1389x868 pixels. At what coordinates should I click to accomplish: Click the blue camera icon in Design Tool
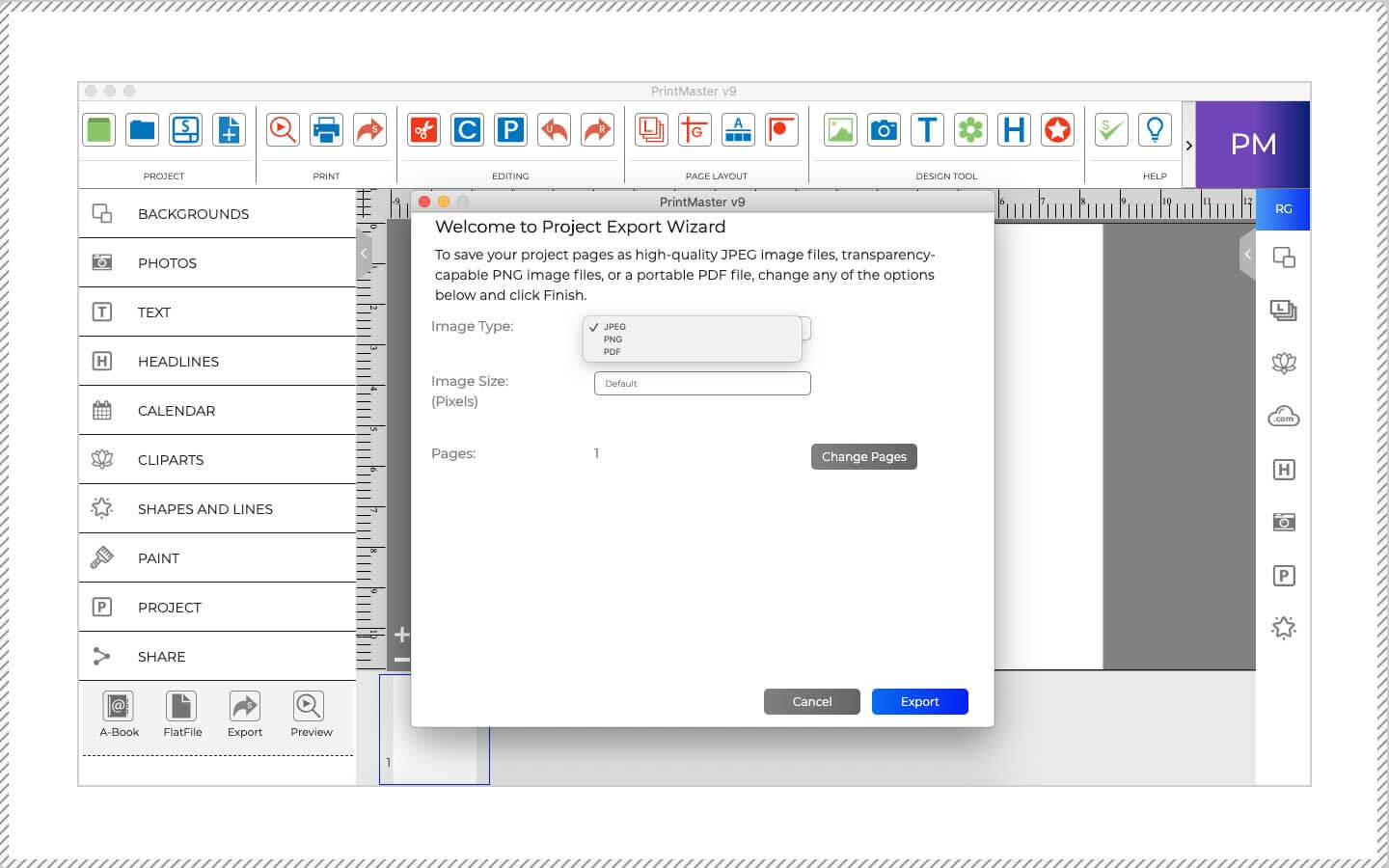tap(884, 129)
